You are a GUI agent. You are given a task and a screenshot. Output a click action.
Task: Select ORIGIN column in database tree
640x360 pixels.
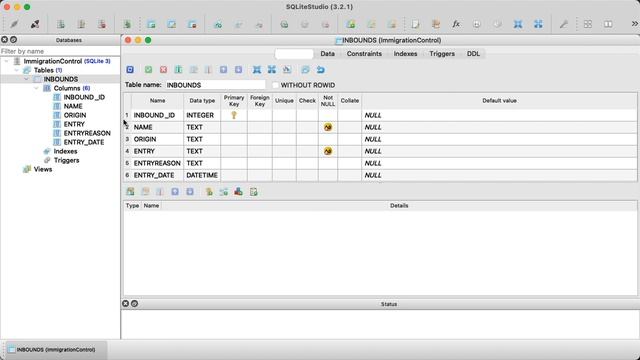(75, 115)
